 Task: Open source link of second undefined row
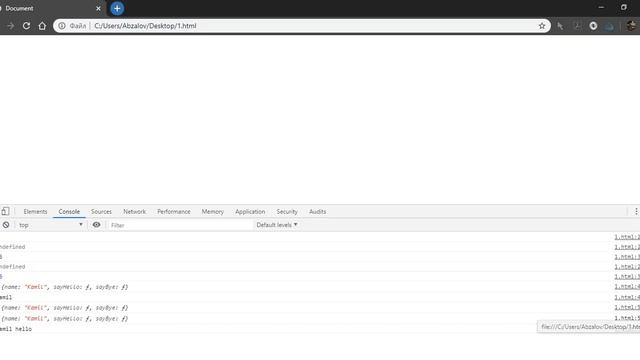click(x=627, y=267)
